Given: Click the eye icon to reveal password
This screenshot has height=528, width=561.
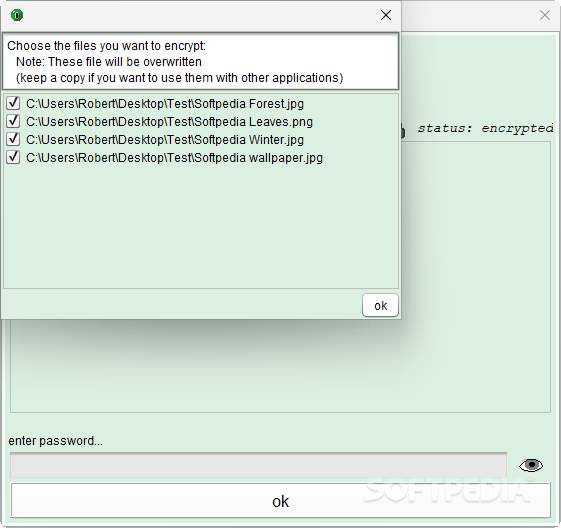Looking at the screenshot, I should point(531,465).
